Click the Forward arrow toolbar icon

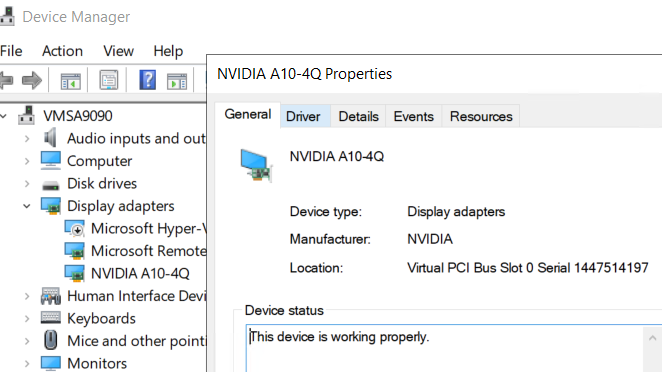point(32,80)
